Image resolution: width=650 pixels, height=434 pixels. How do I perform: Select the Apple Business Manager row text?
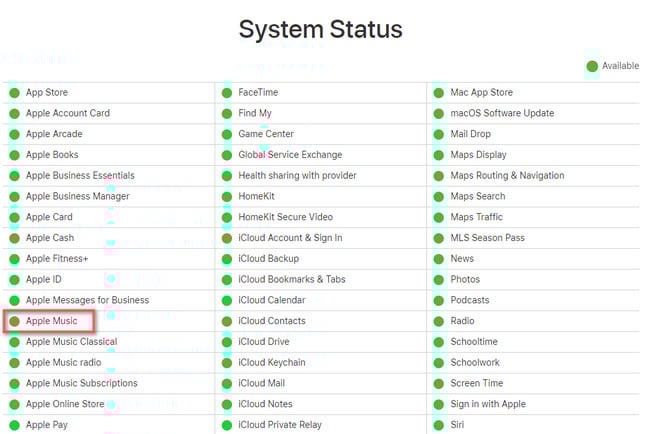(x=78, y=196)
